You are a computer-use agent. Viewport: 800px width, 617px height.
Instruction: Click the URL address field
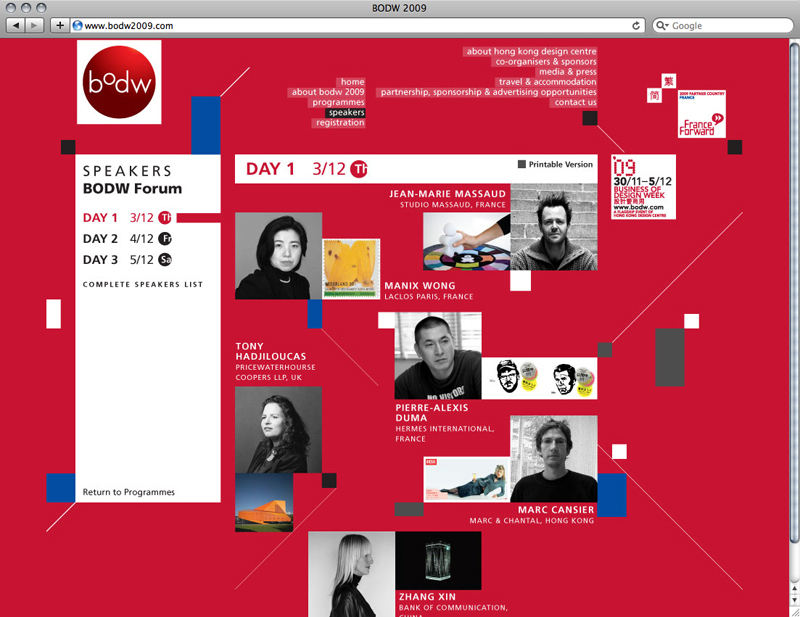click(357, 26)
